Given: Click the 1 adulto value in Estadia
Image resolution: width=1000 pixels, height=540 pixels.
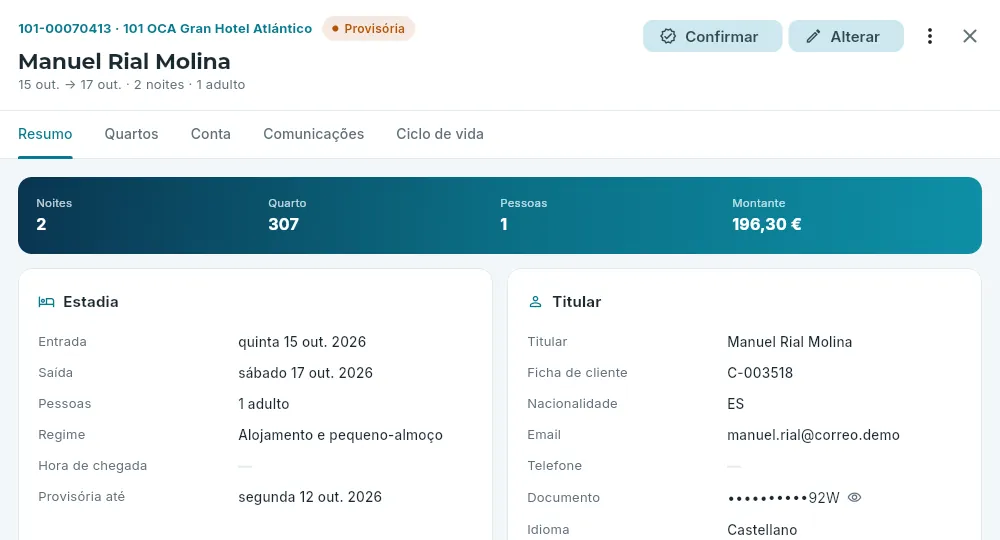Looking at the screenshot, I should (x=263, y=404).
